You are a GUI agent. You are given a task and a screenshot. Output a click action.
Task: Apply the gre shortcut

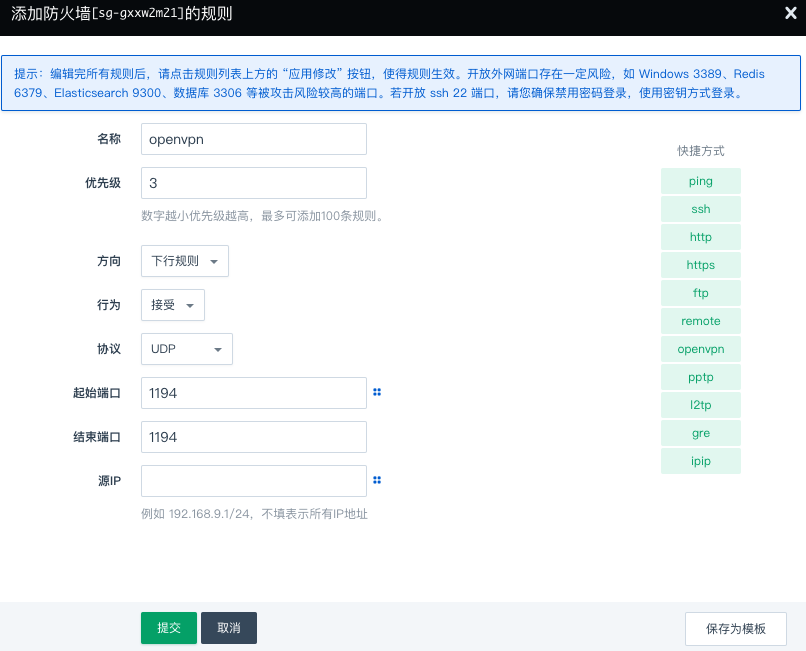pyautogui.click(x=701, y=433)
